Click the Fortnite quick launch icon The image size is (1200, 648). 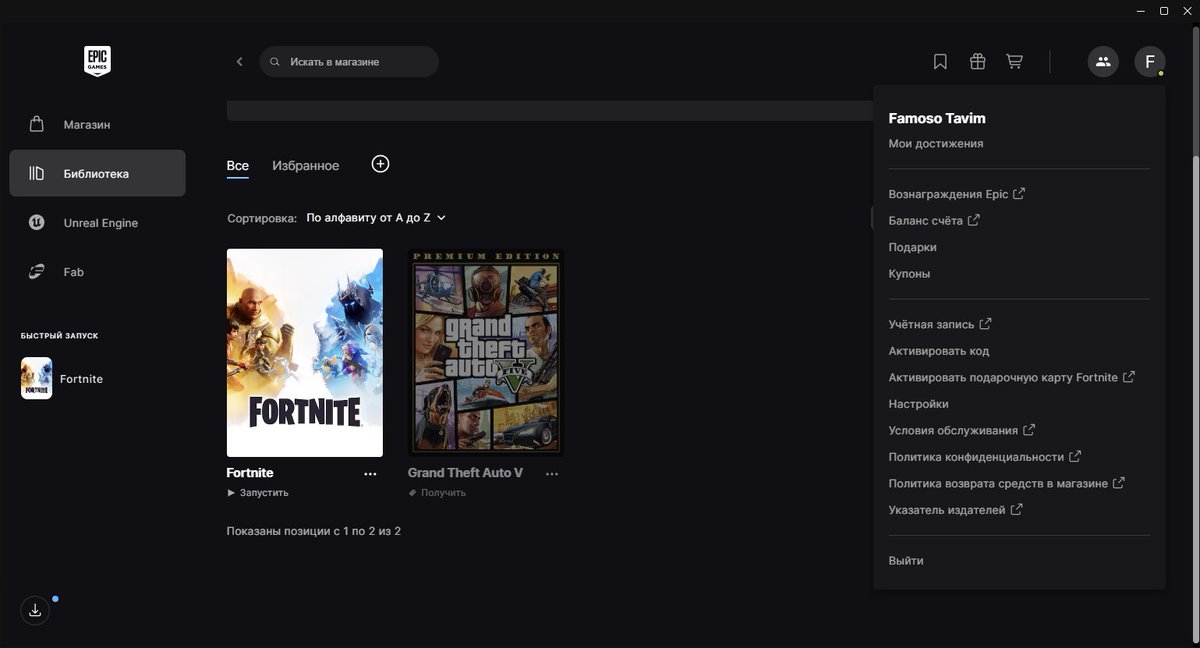(x=37, y=378)
